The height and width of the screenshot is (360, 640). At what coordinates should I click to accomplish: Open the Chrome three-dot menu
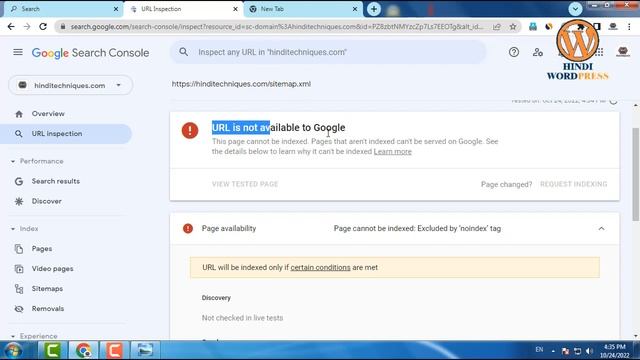[629, 27]
